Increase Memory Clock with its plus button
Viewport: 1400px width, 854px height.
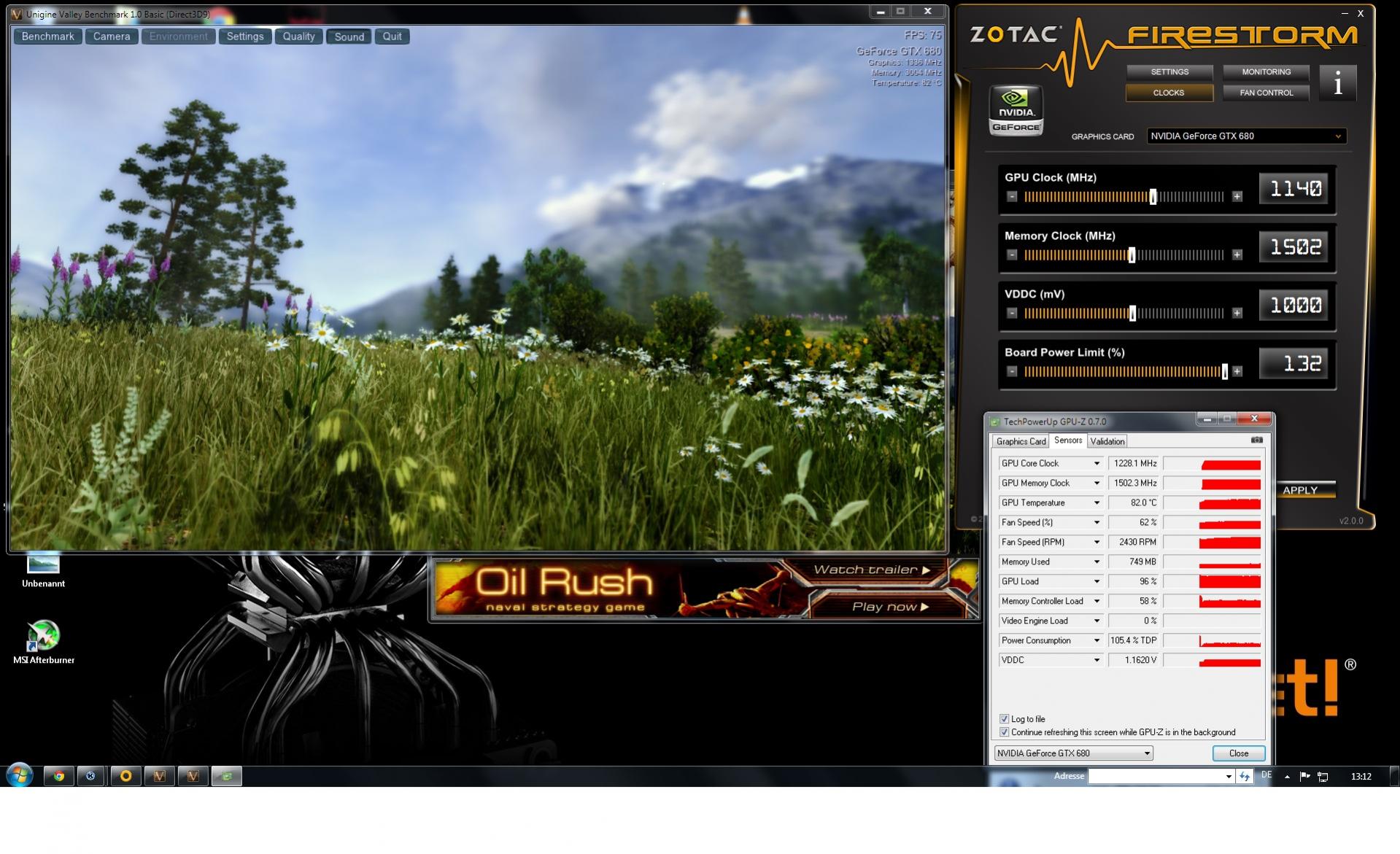point(1237,255)
